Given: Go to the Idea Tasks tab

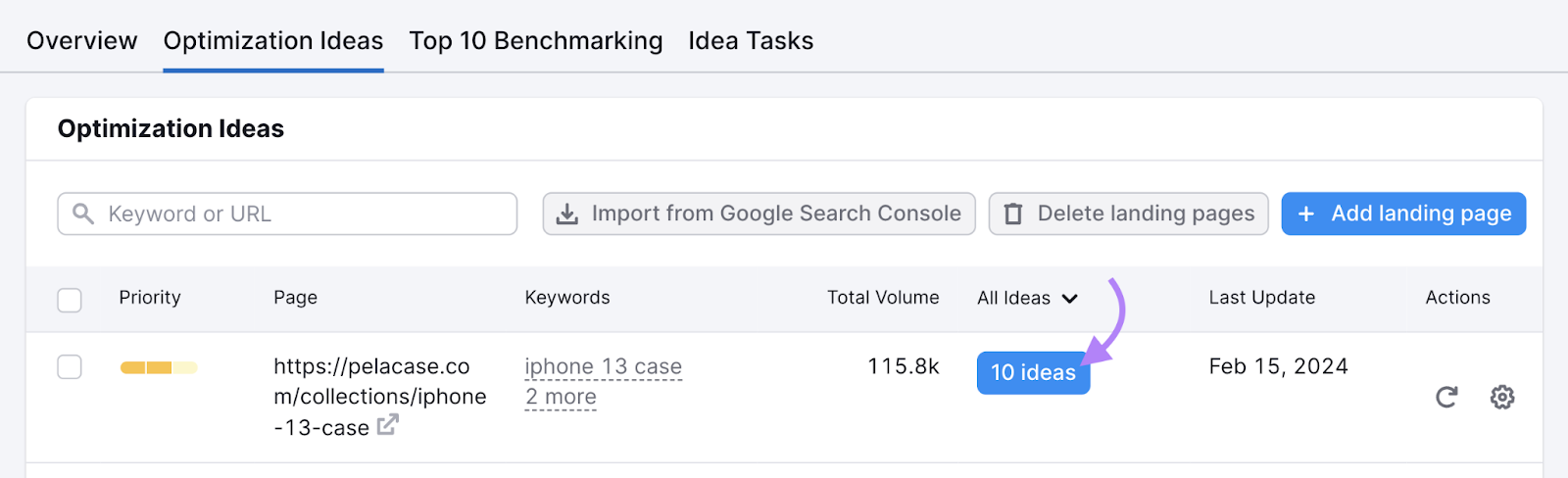Looking at the screenshot, I should pyautogui.click(x=751, y=41).
